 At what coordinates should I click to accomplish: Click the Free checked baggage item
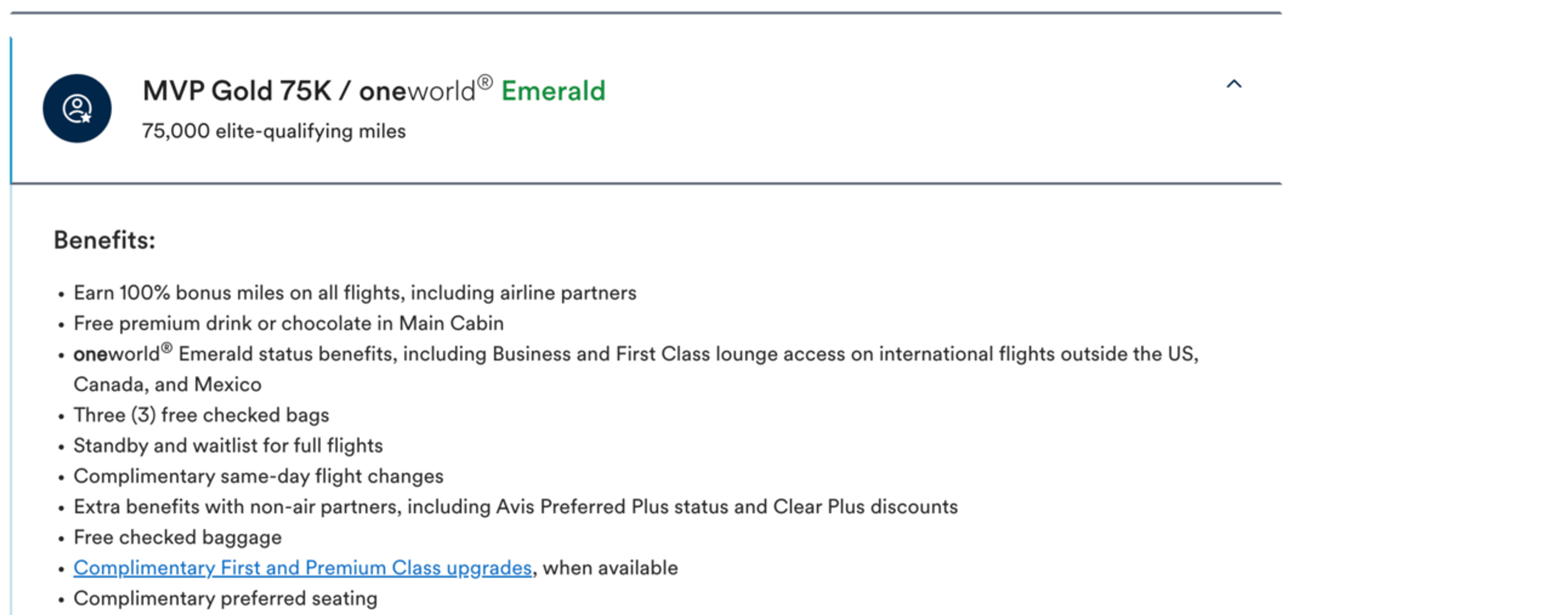click(x=178, y=538)
